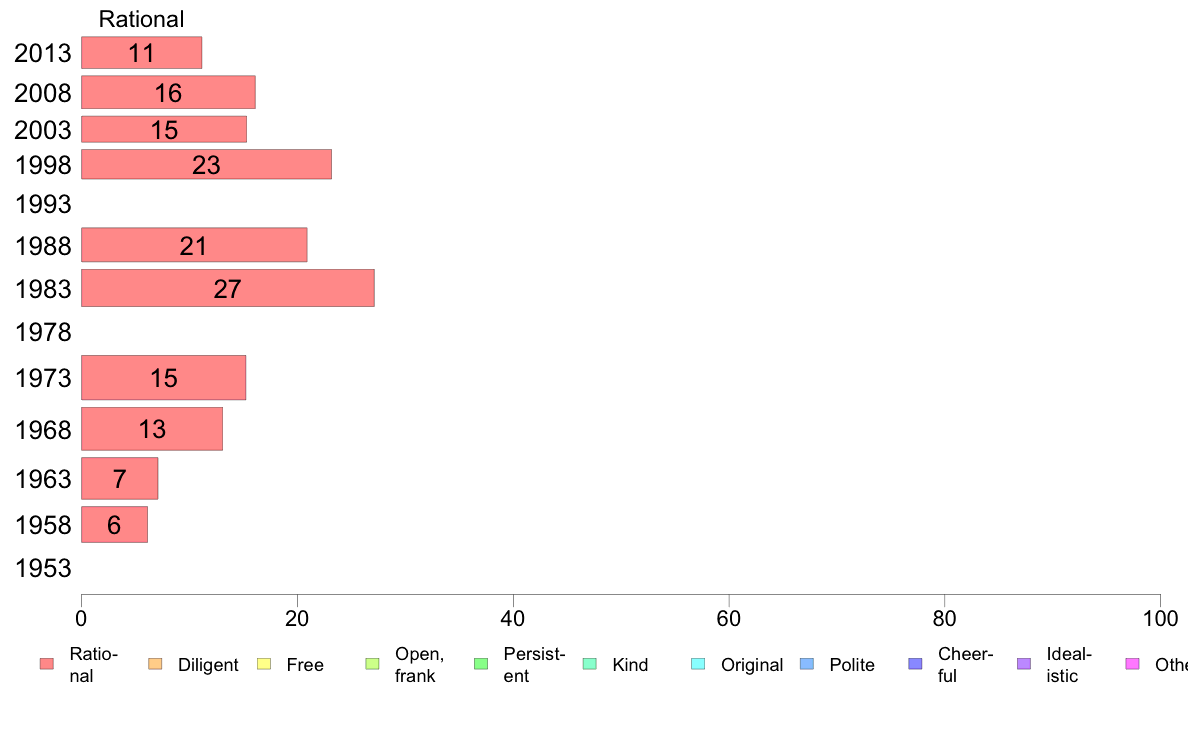The width and height of the screenshot is (1188, 736).
Task: Click the Cheerful legend label
Action: [x=965, y=665]
